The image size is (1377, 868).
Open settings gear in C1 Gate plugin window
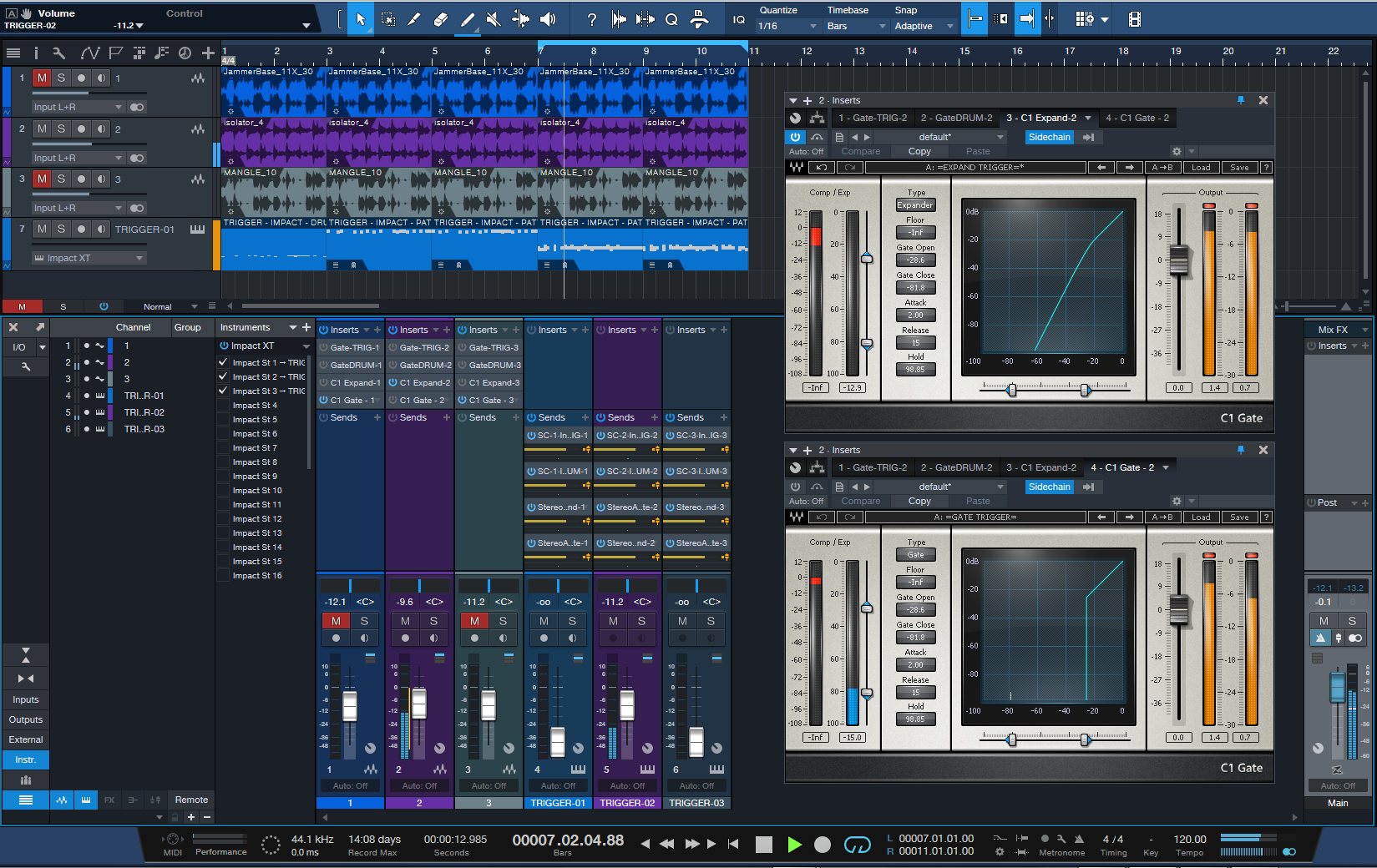click(x=1177, y=502)
